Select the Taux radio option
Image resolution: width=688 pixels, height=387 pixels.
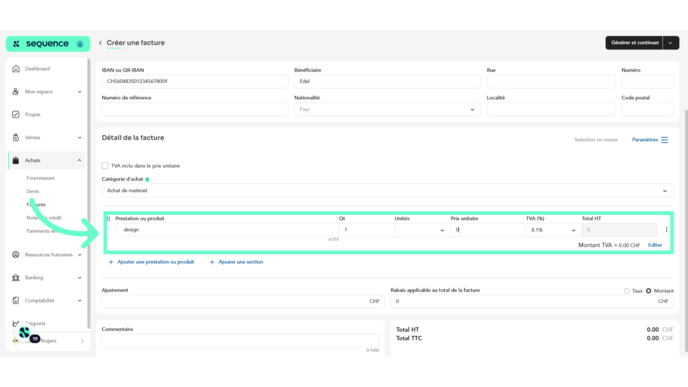[x=627, y=290]
